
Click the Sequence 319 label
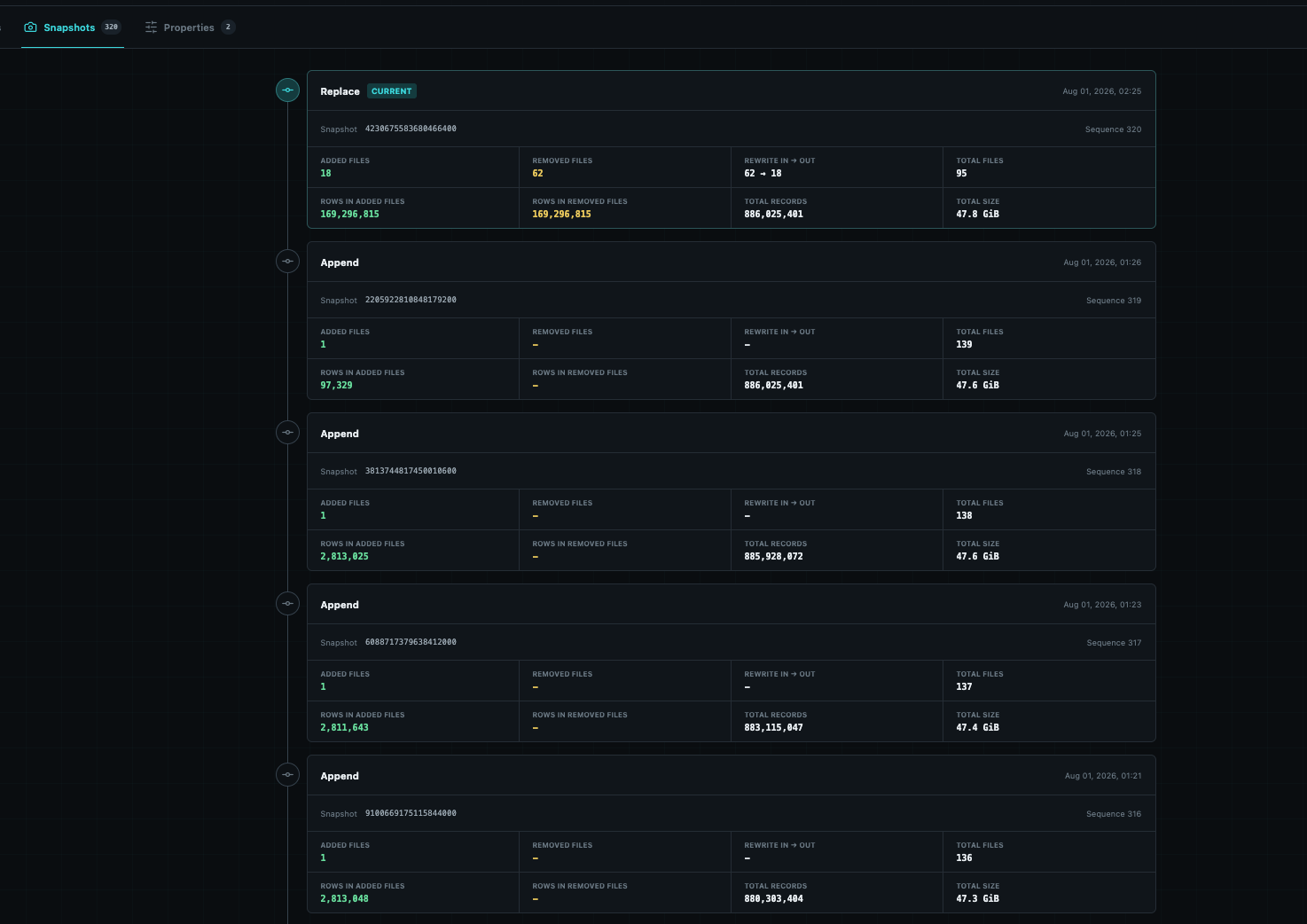(x=1114, y=301)
